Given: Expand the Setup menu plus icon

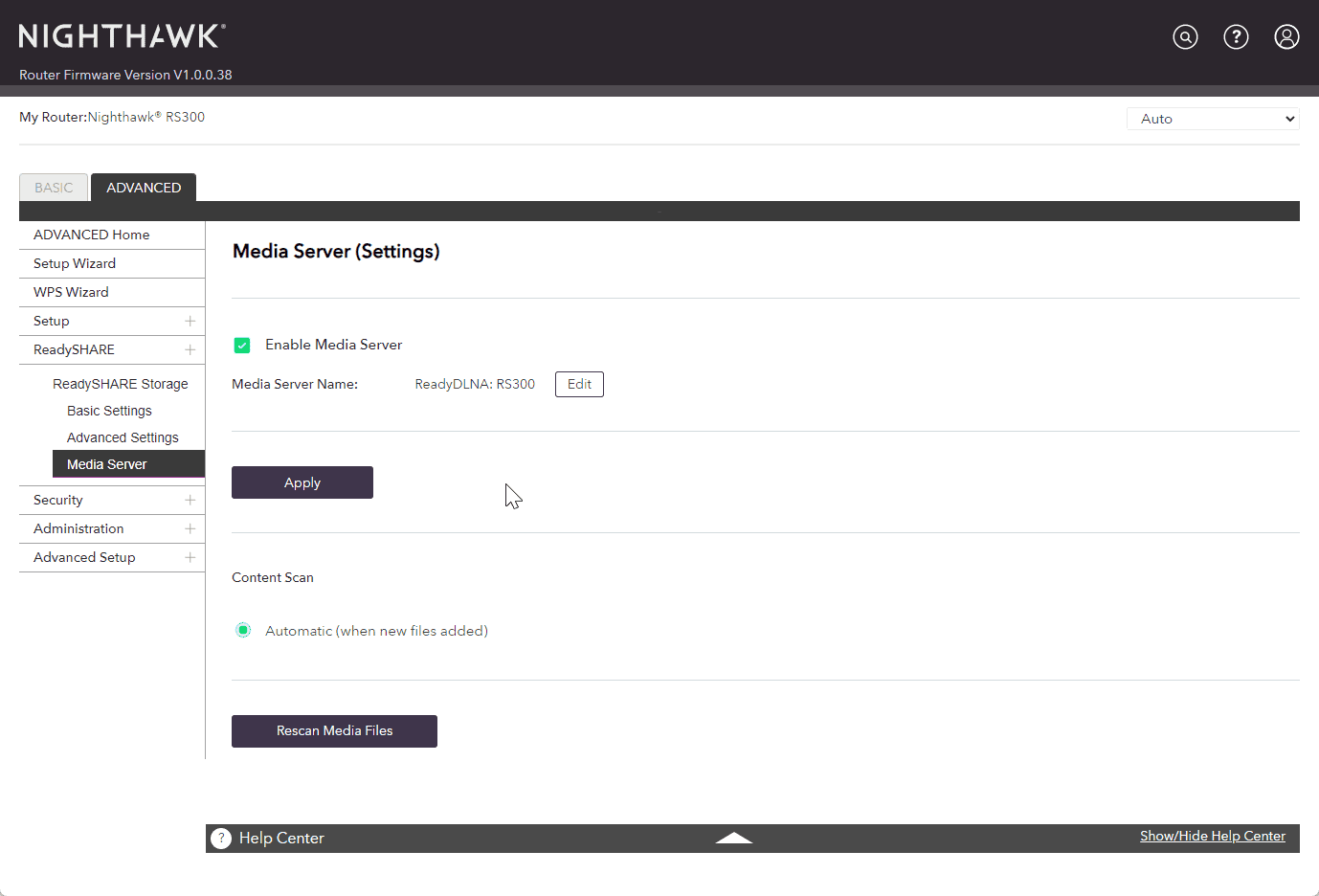Looking at the screenshot, I should click(190, 321).
